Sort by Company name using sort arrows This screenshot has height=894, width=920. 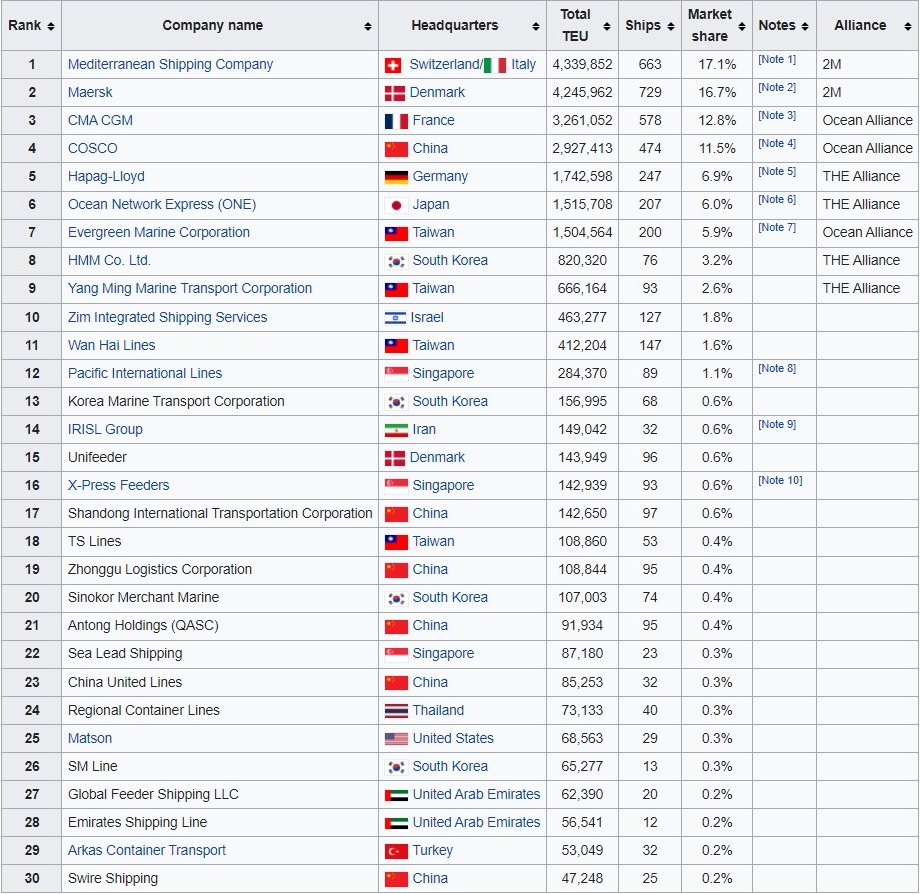click(x=368, y=26)
